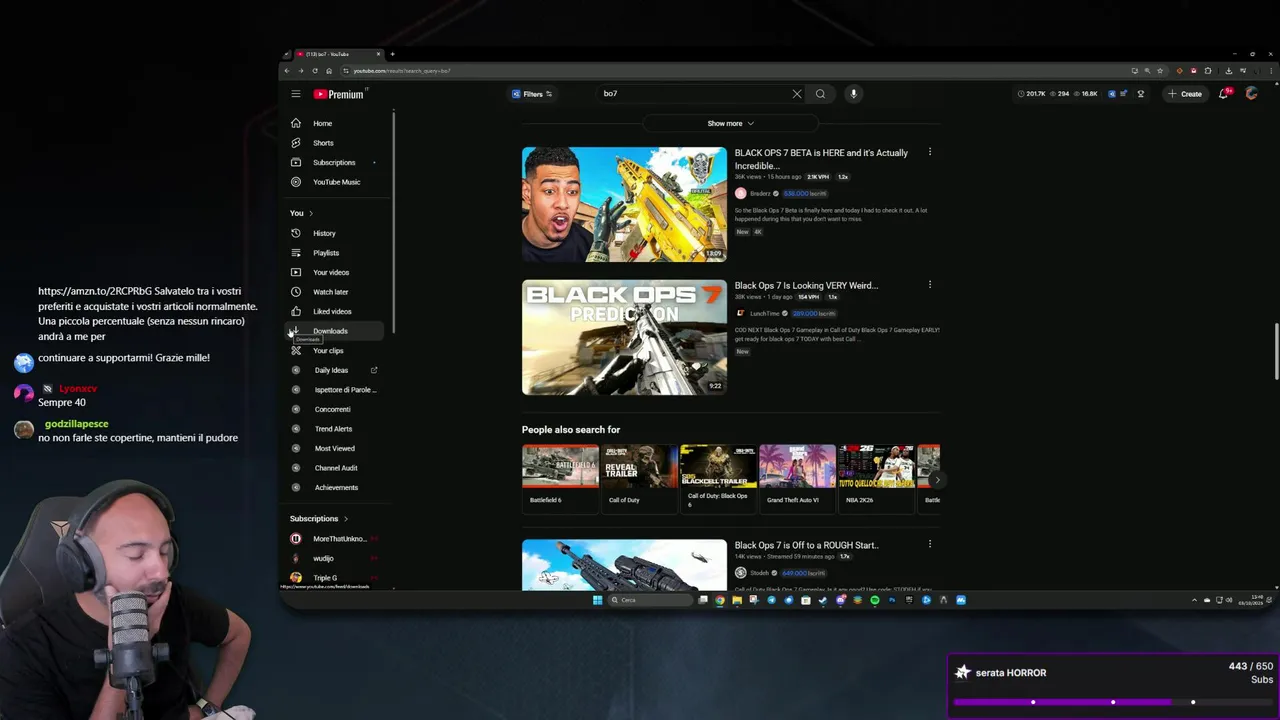Start voice search with microphone
Screen dimensions: 1280x720
click(x=853, y=94)
